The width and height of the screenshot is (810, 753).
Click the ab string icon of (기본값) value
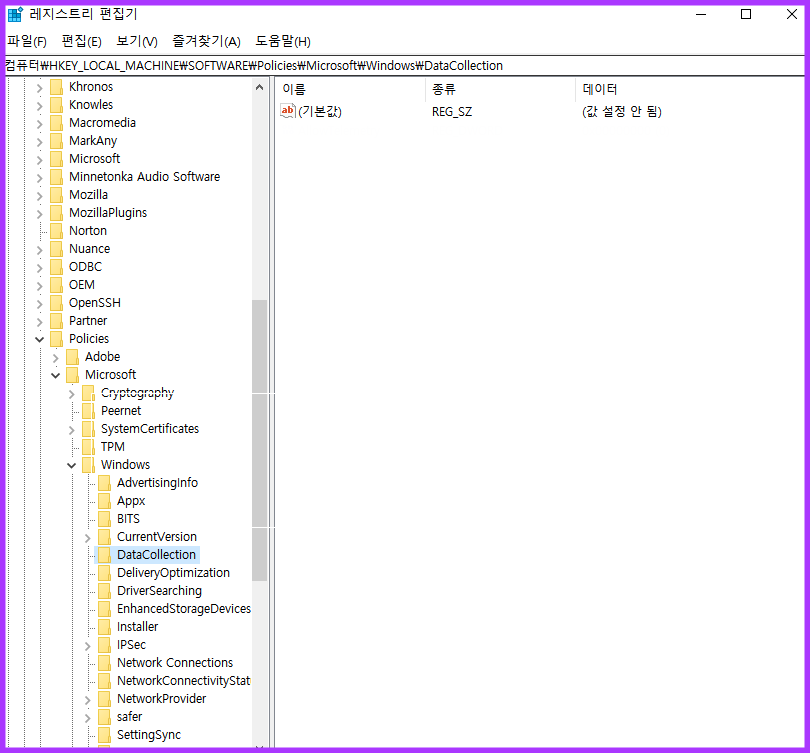pyautogui.click(x=288, y=111)
